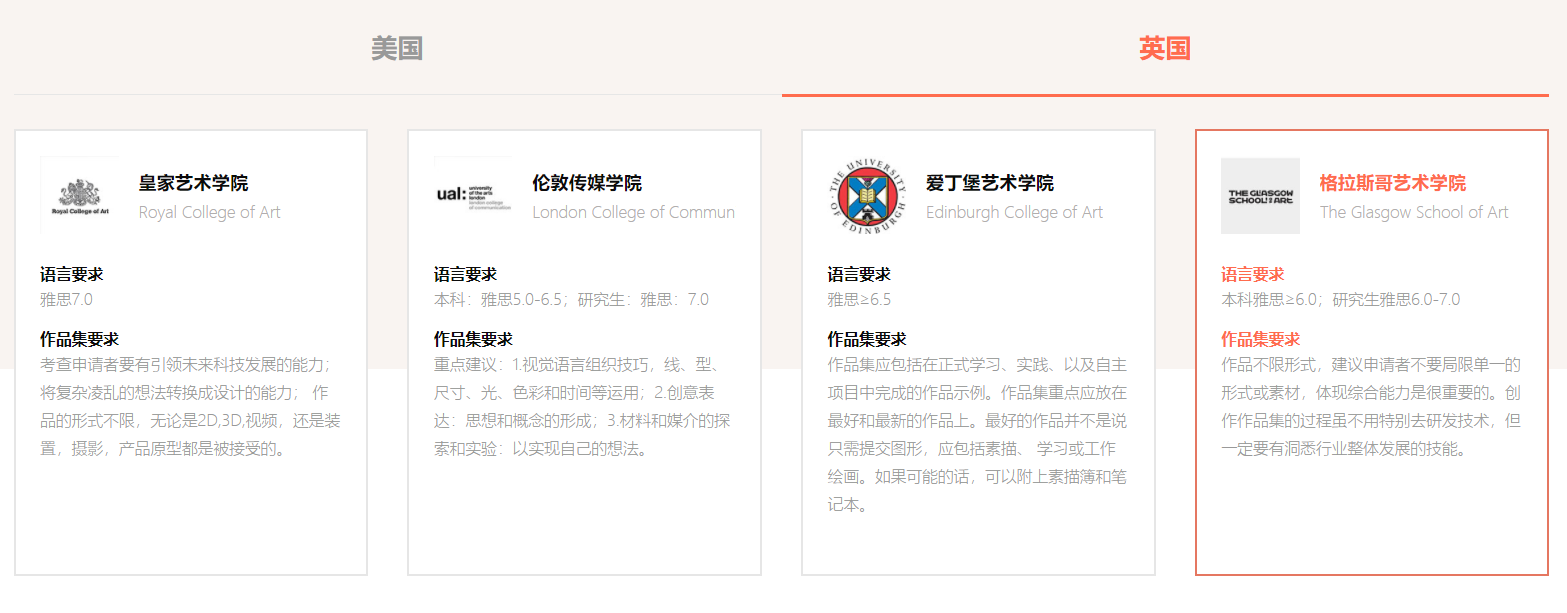This screenshot has width=1567, height=613.
Task: Click the Edinburgh College of Art subtitle
Action: tap(1014, 212)
